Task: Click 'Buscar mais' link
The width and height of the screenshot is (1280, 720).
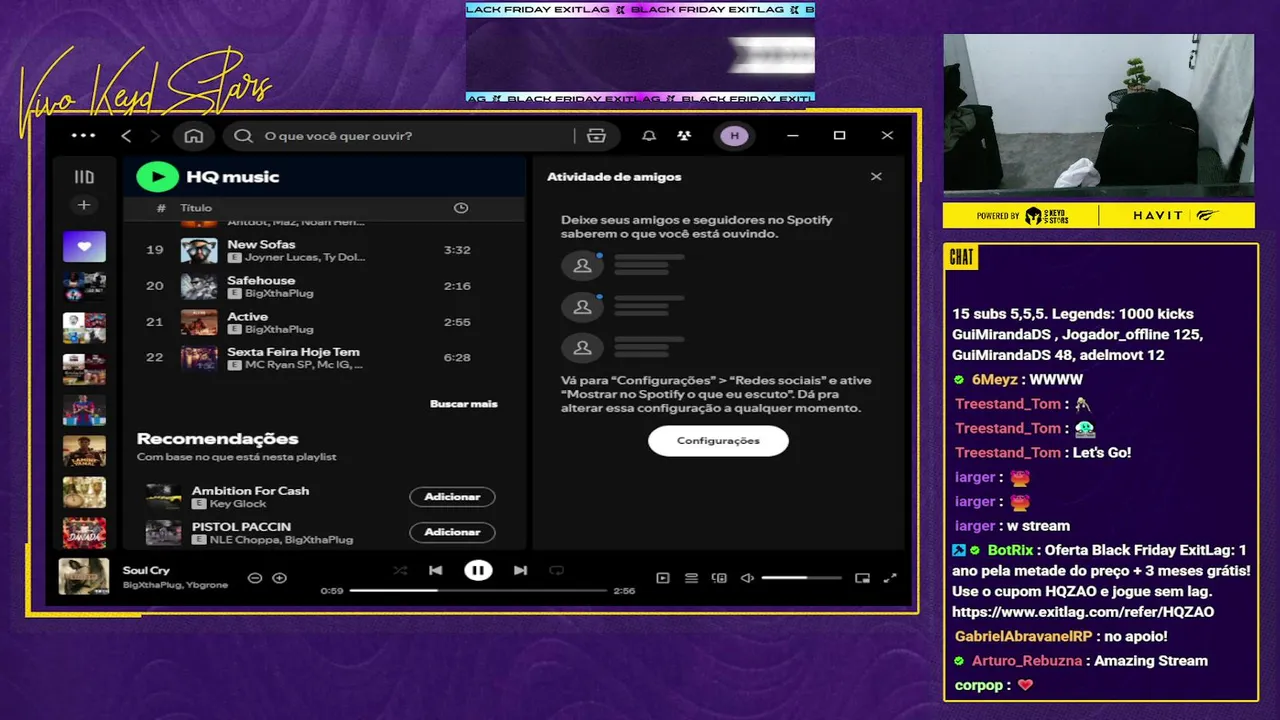Action: [x=464, y=404]
